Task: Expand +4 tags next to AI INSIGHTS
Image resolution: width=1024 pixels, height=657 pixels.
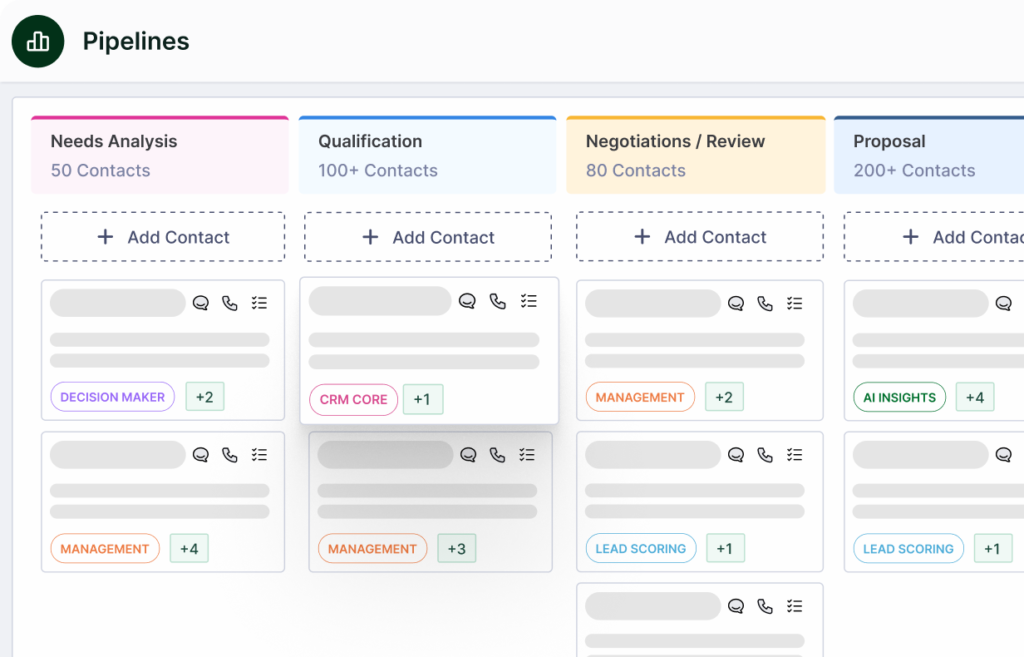Action: (x=975, y=397)
